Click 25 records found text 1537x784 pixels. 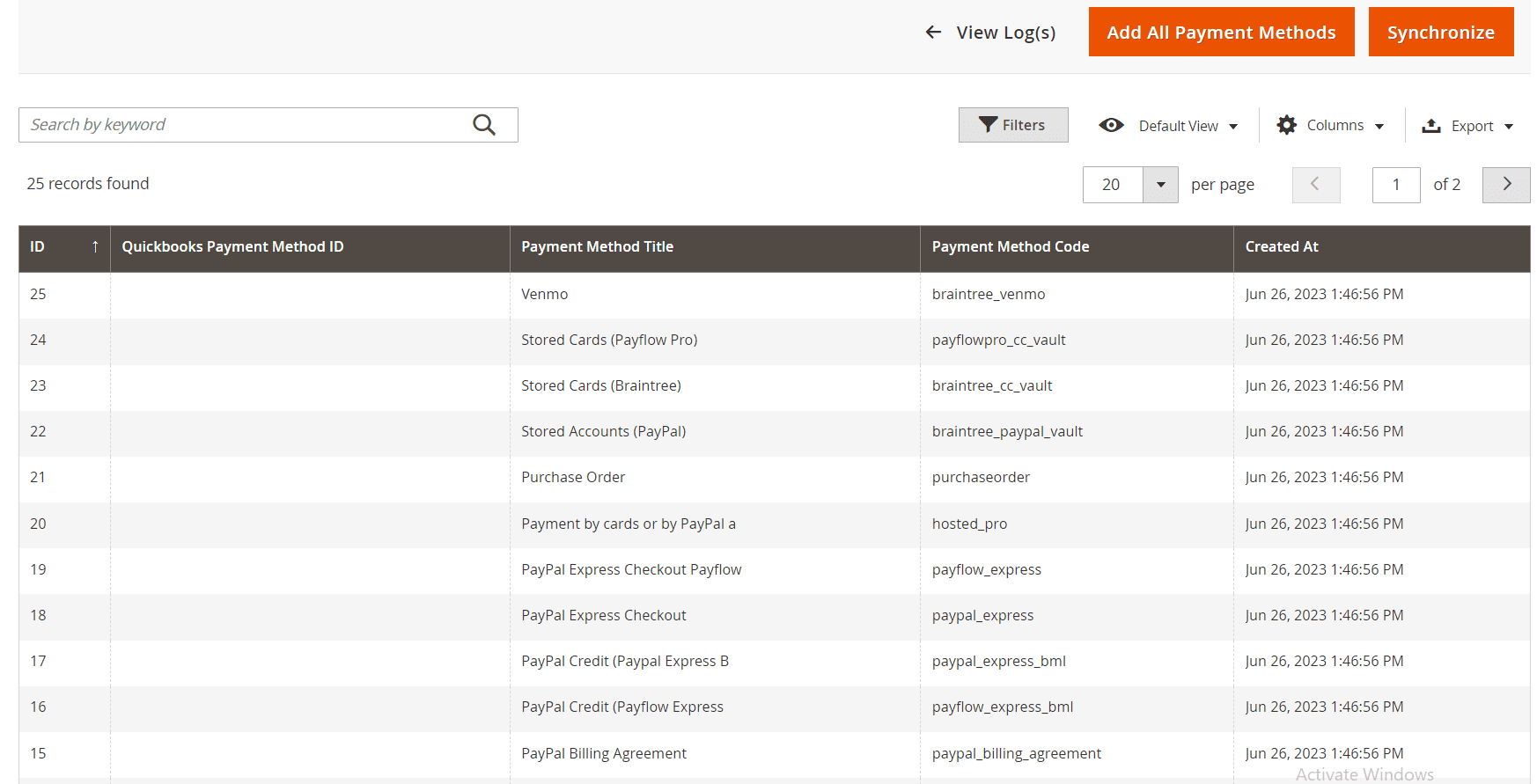point(88,184)
